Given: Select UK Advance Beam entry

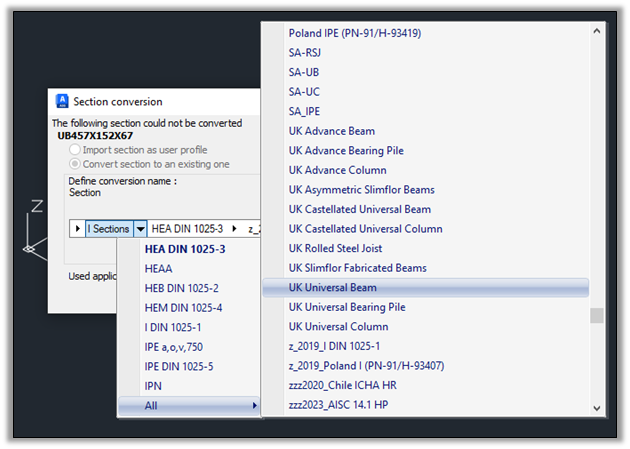Looking at the screenshot, I should tap(425, 131).
